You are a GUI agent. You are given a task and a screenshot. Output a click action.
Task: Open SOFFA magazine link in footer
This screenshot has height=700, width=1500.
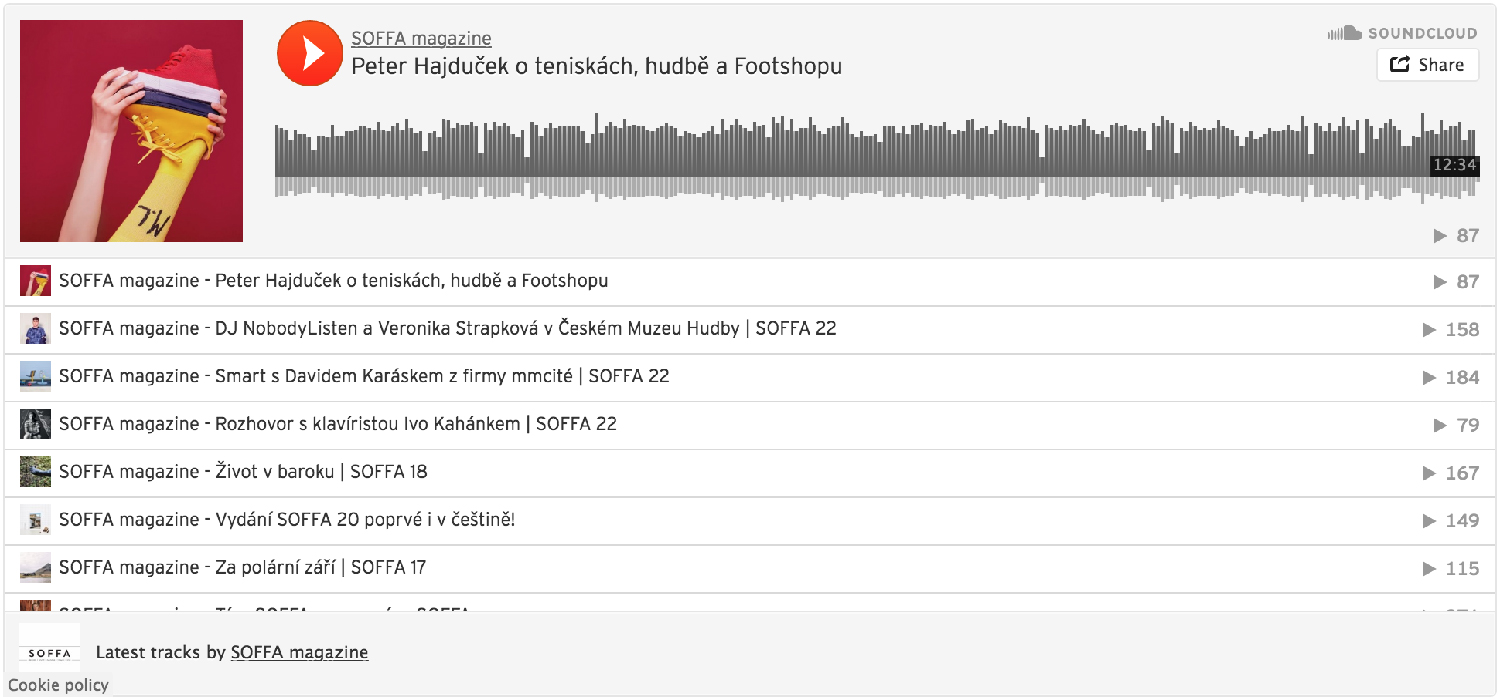(299, 652)
